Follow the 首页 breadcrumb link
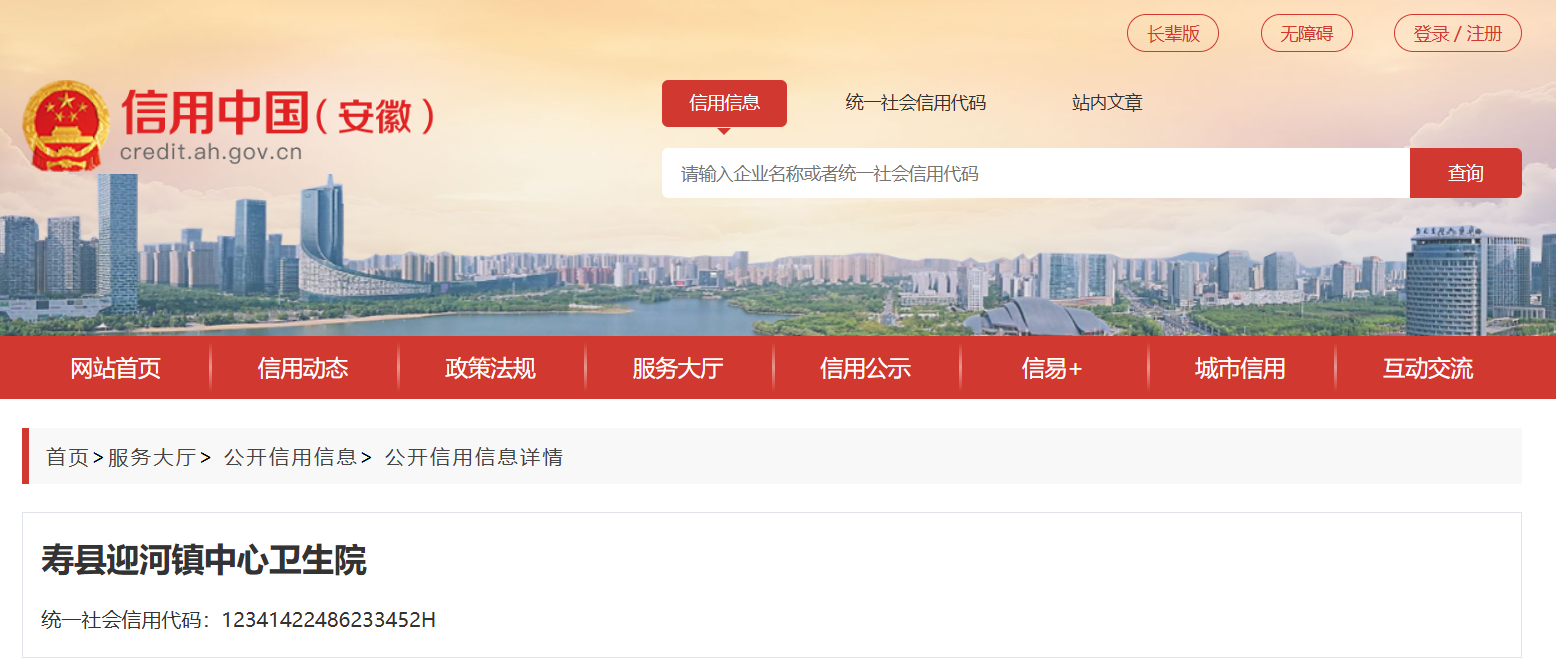The height and width of the screenshot is (670, 1556). click(68, 457)
